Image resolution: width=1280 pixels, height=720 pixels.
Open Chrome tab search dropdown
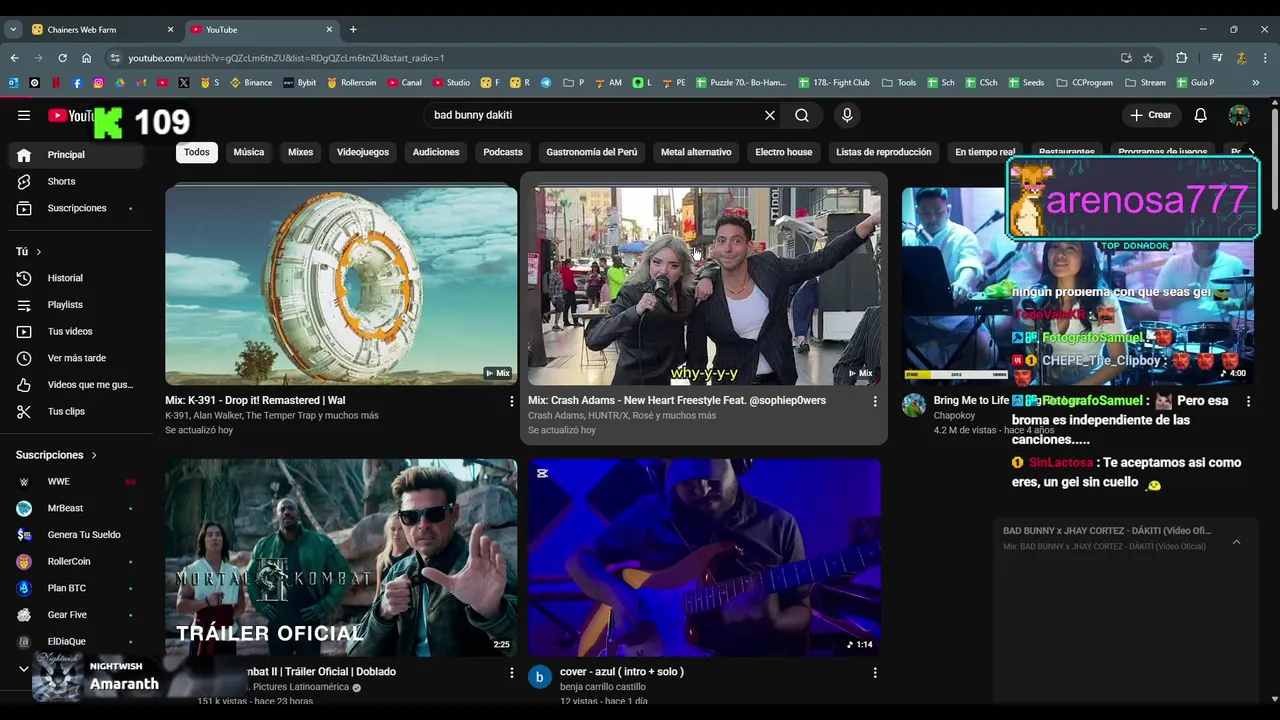14,30
